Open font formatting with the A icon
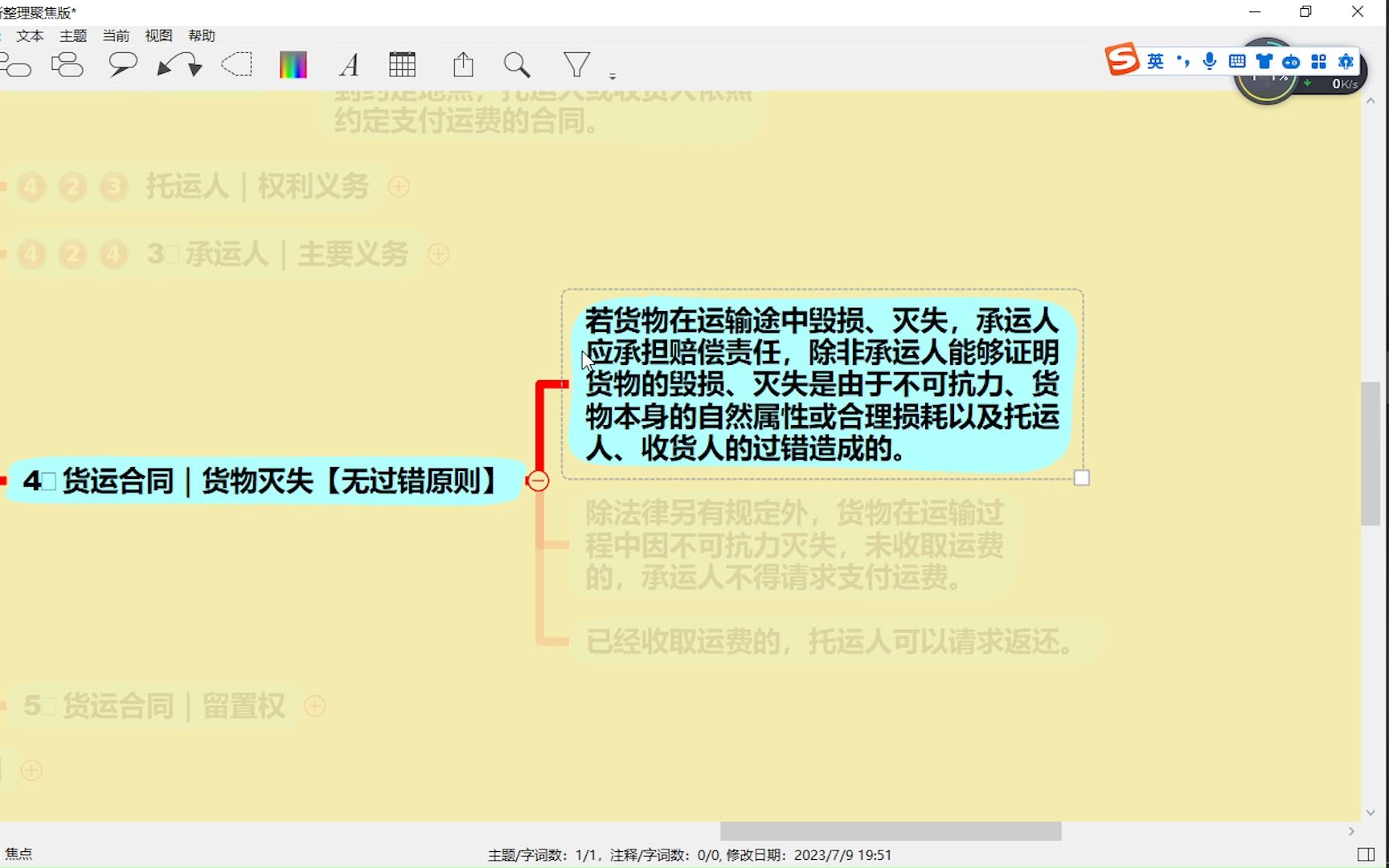The height and width of the screenshot is (868, 1389). click(x=349, y=64)
